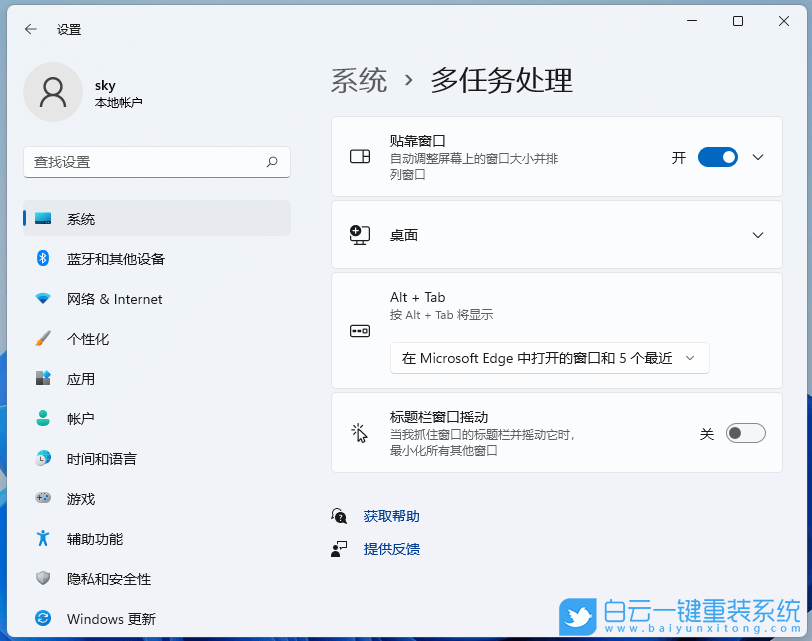Open the Alt + Tab display dropdown
The width and height of the screenshot is (812, 641).
549,357
